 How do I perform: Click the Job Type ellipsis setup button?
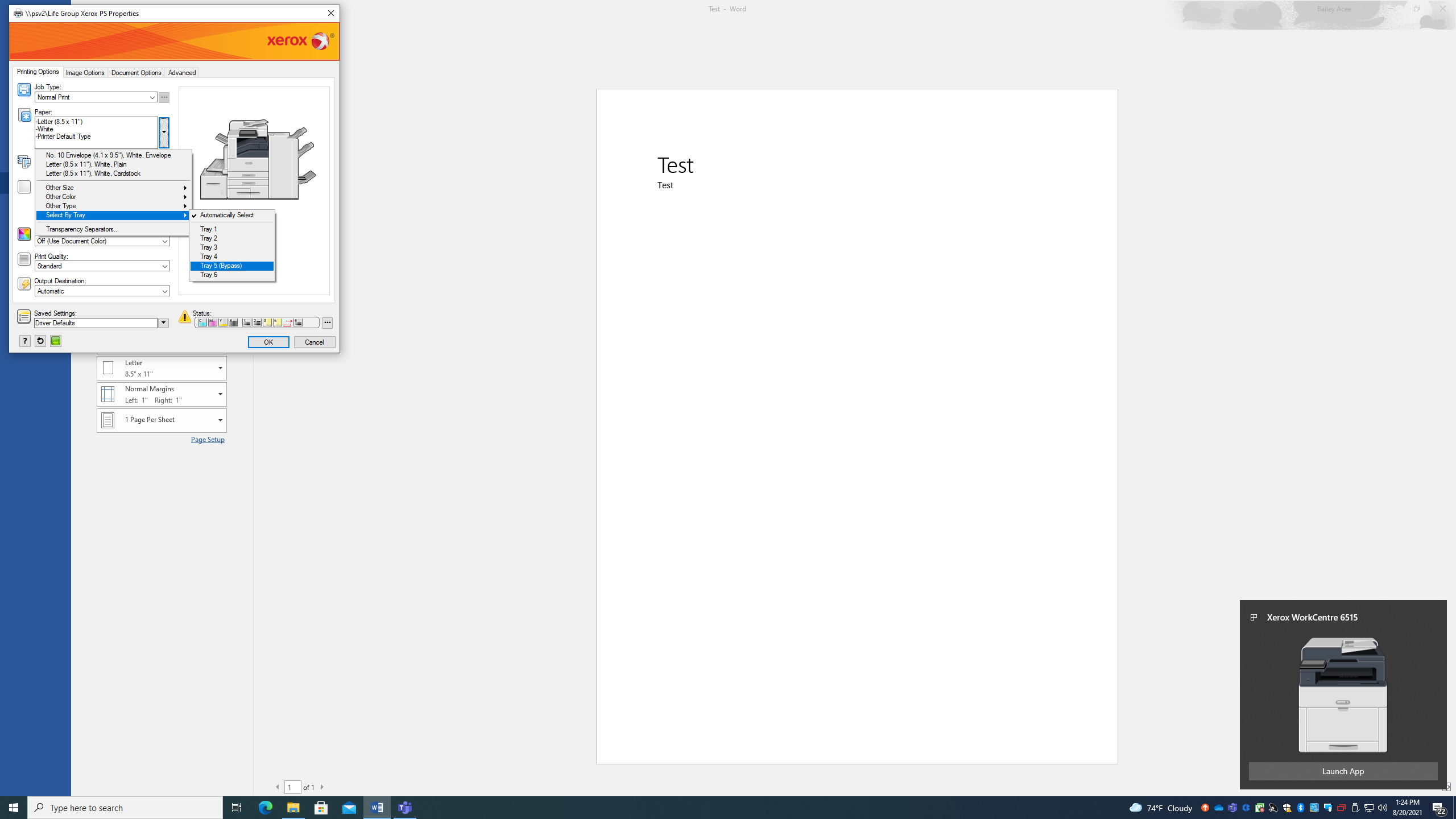pyautogui.click(x=164, y=97)
